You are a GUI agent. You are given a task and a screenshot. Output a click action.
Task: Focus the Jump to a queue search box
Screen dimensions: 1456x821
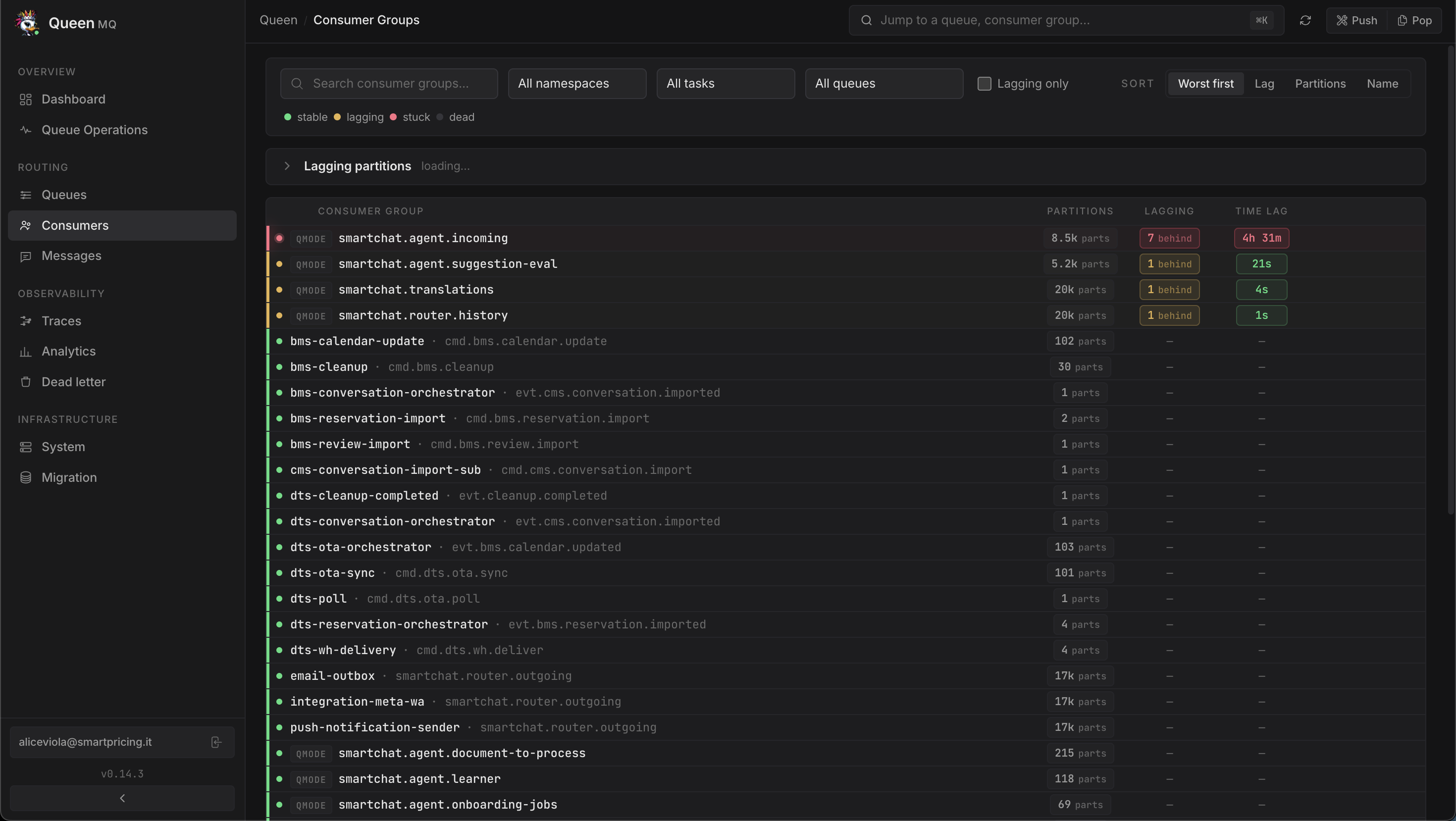click(x=1066, y=20)
